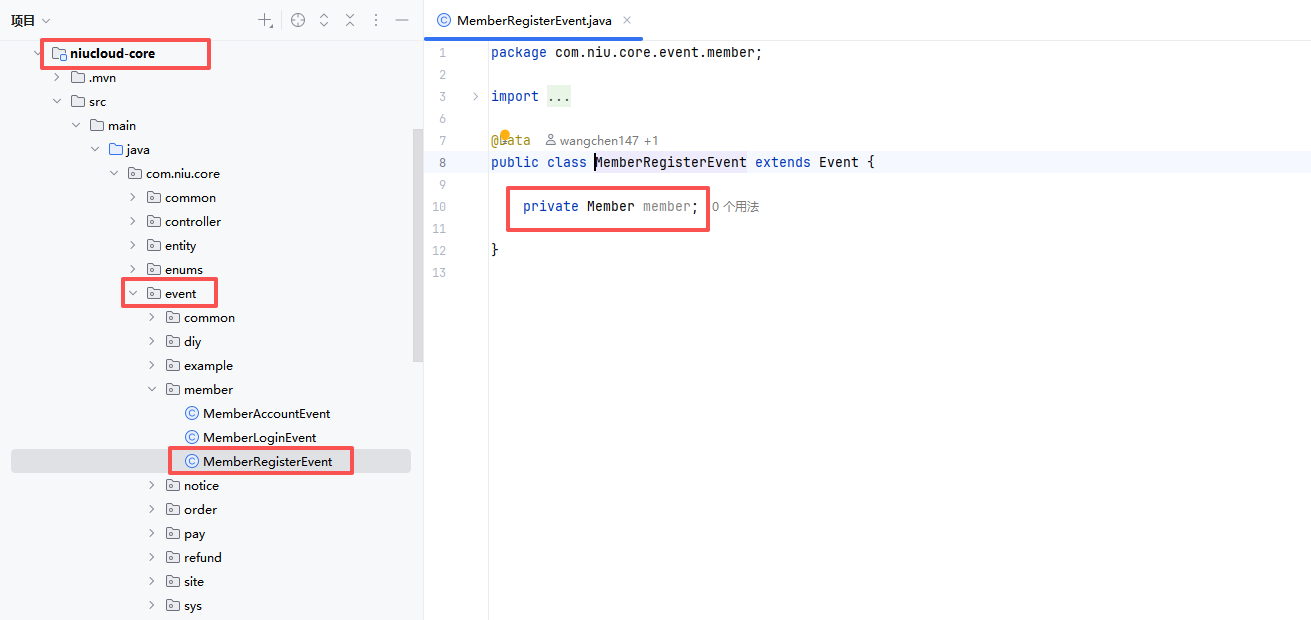This screenshot has height=620, width=1311.
Task: Click the 0 个用法 usages hint
Action: tap(735, 207)
